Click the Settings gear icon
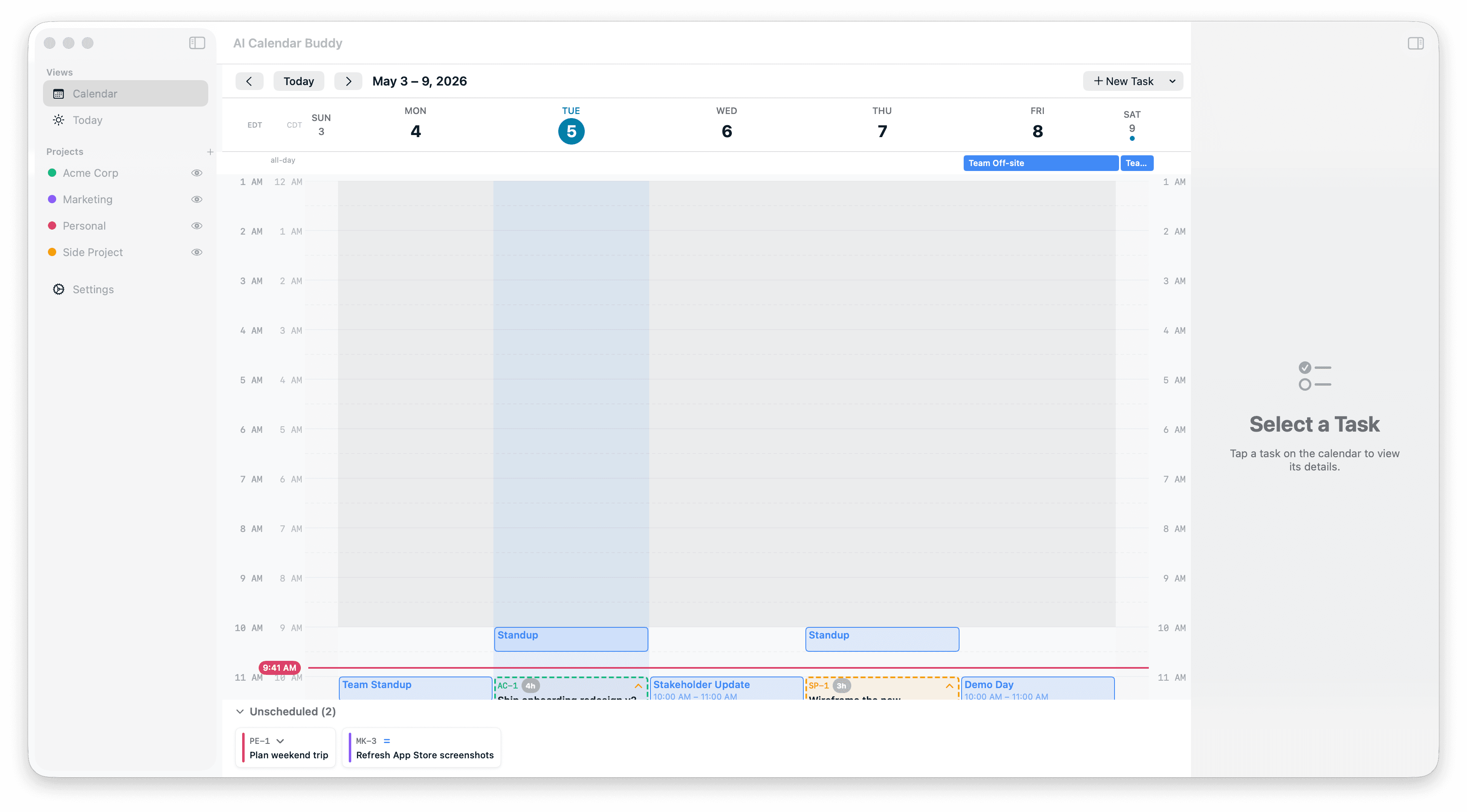This screenshot has height=812, width=1467. [x=58, y=289]
